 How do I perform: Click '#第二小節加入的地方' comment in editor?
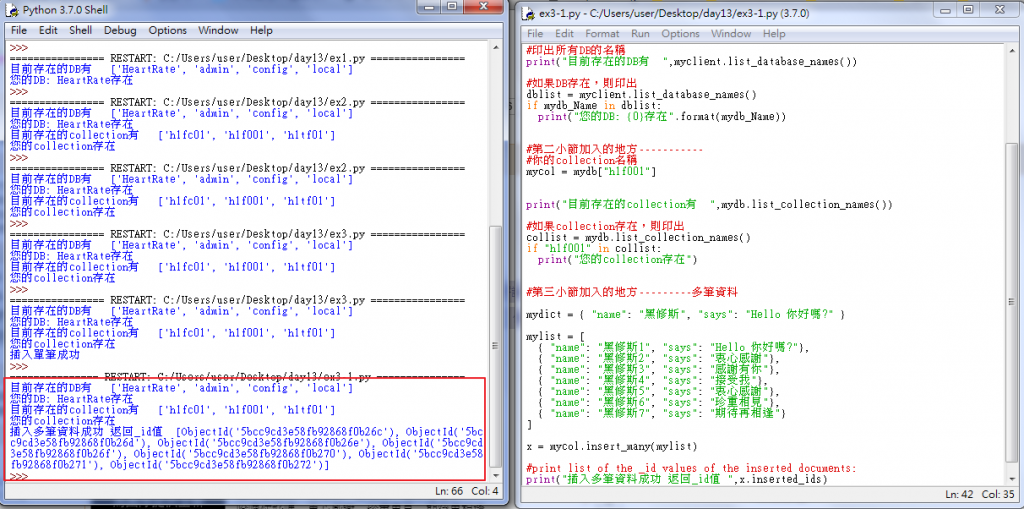(x=615, y=150)
